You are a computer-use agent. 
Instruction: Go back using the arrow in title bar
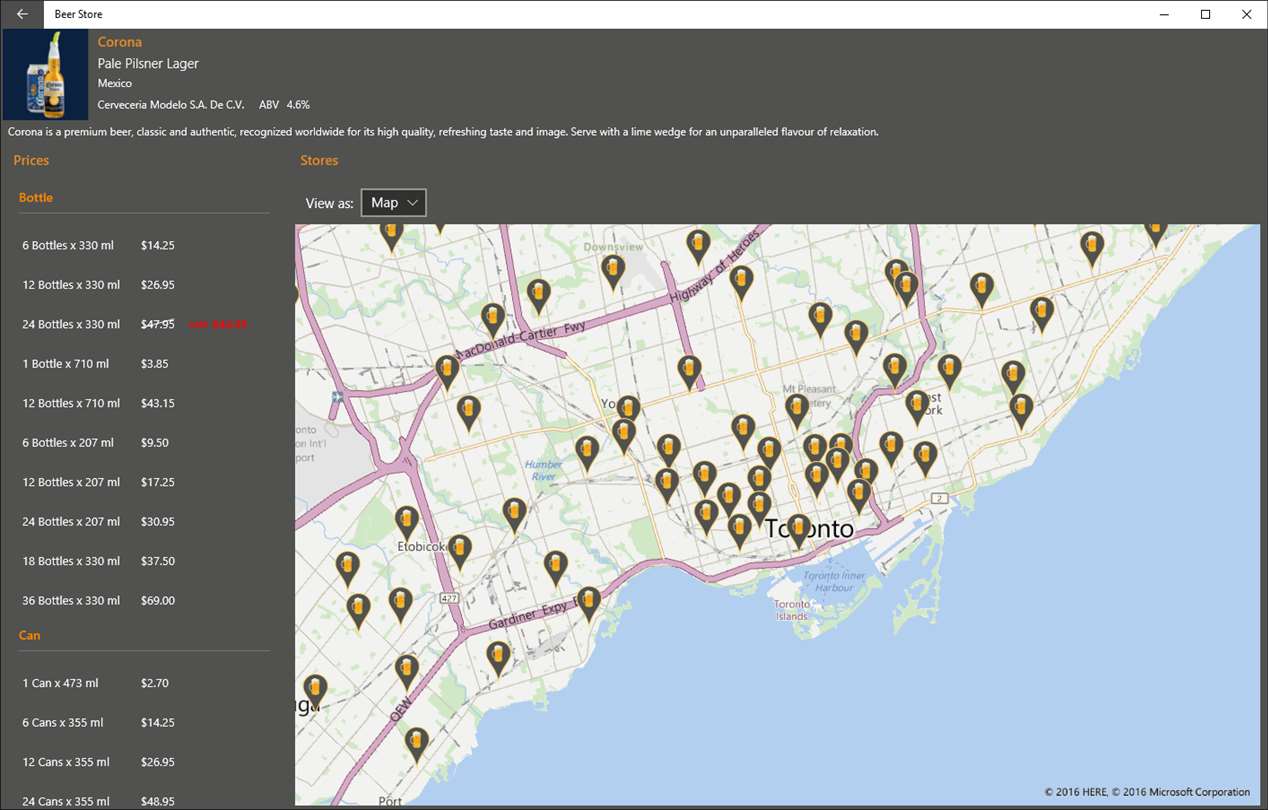pyautogui.click(x=22, y=14)
